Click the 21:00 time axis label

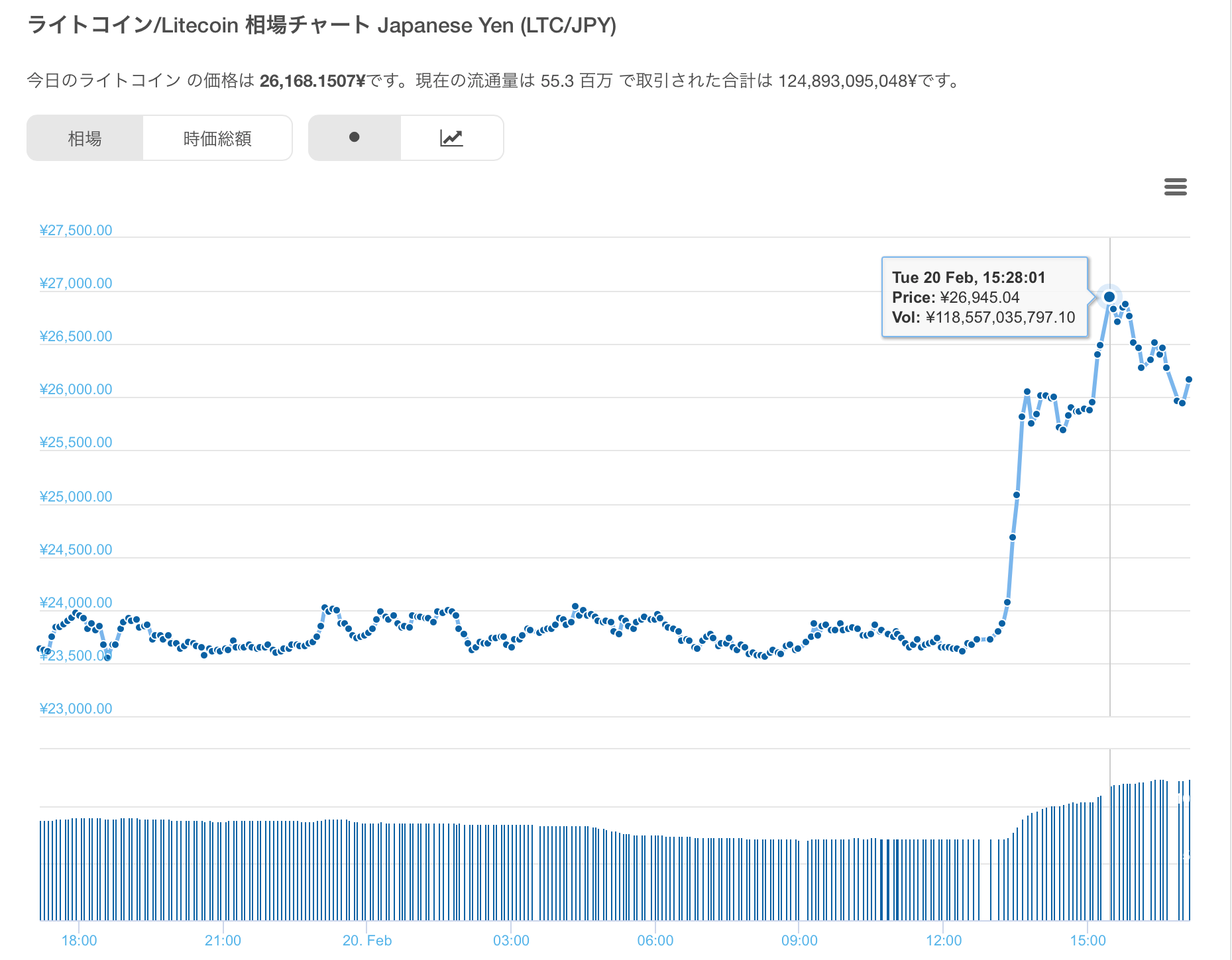223,940
